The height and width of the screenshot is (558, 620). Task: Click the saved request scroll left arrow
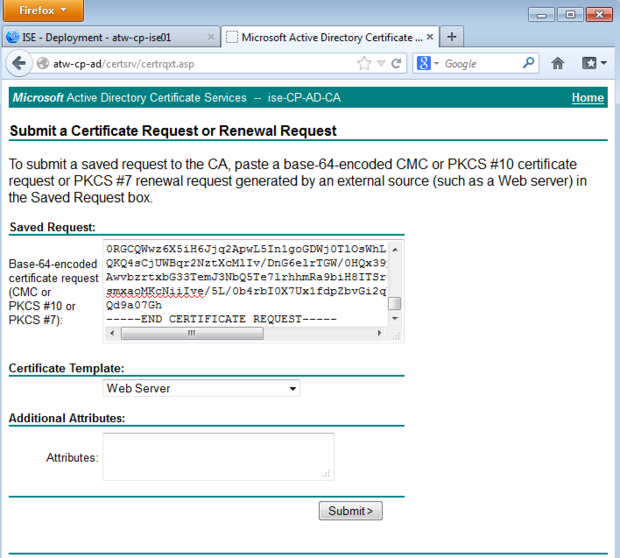coord(112,333)
